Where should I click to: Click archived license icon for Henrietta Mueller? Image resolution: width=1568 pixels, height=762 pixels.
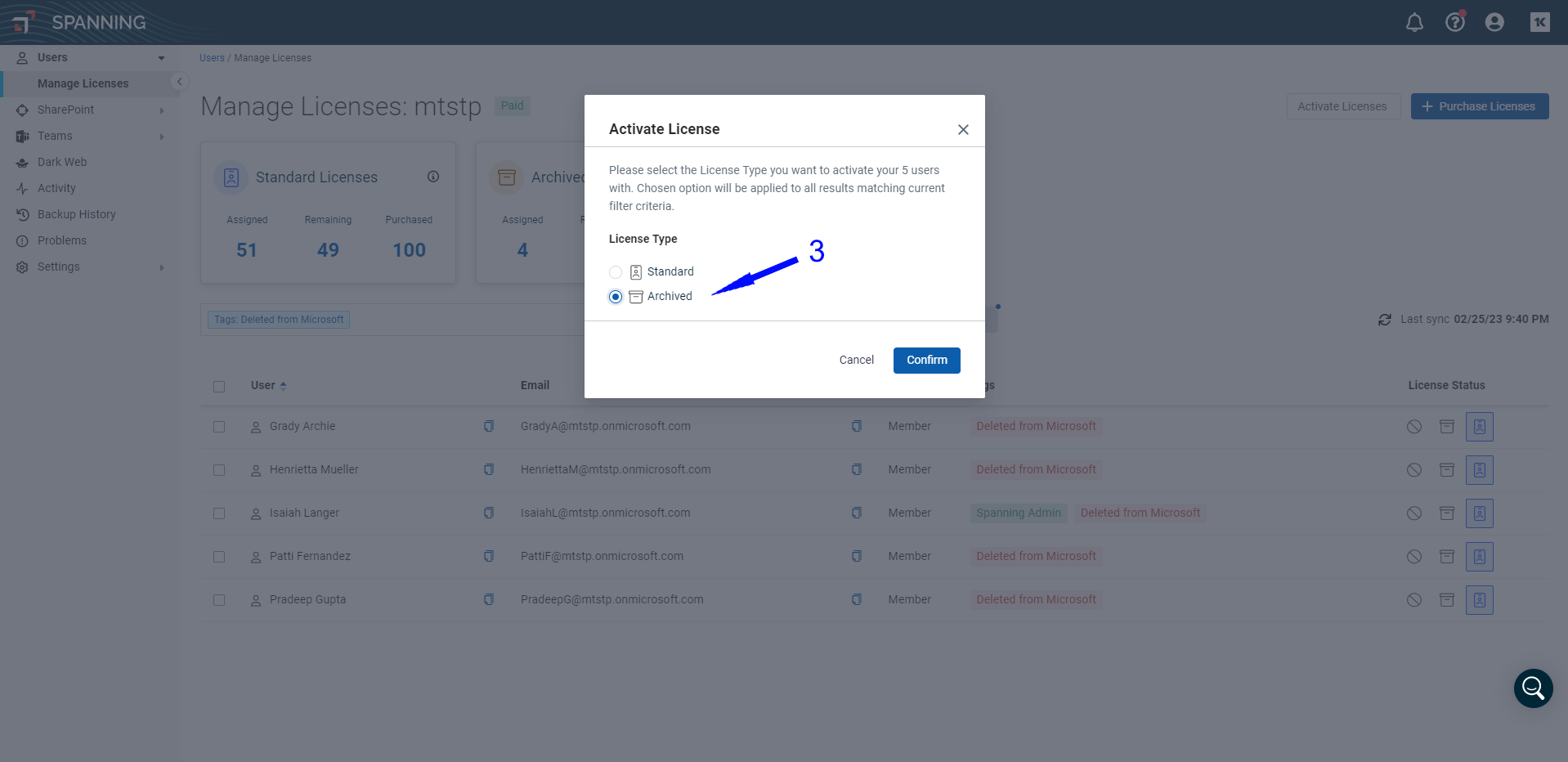(x=1447, y=470)
